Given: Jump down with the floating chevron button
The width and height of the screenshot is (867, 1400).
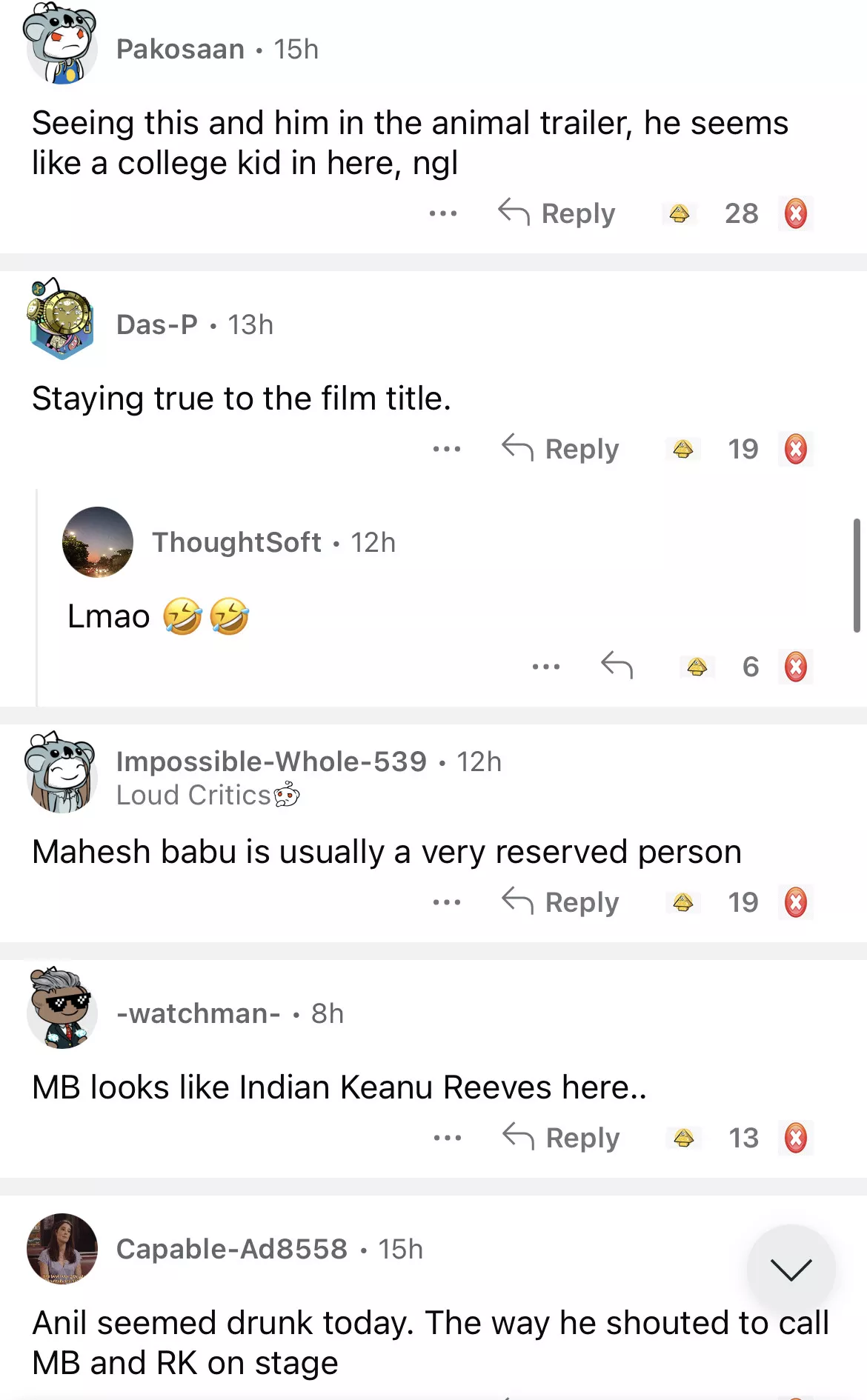Looking at the screenshot, I should coord(791,1269).
